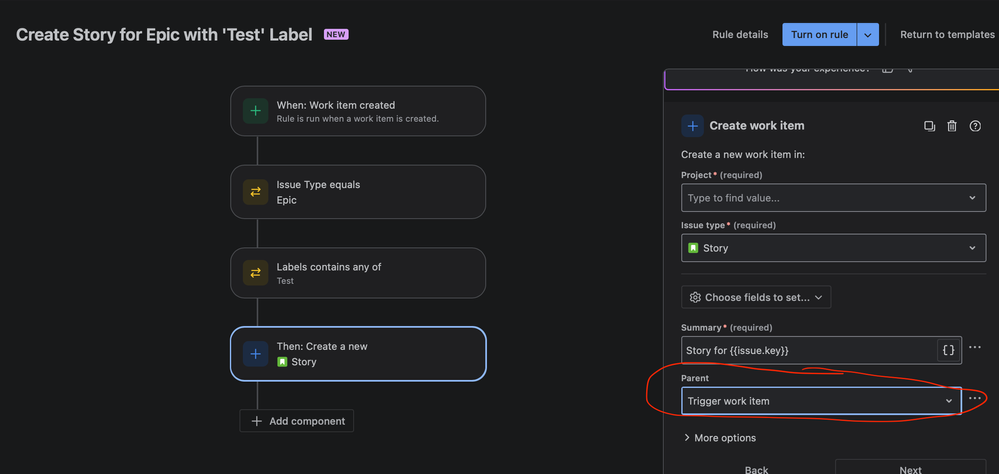
Task: Select the Issue Type equals condition icon
Action: (x=255, y=192)
